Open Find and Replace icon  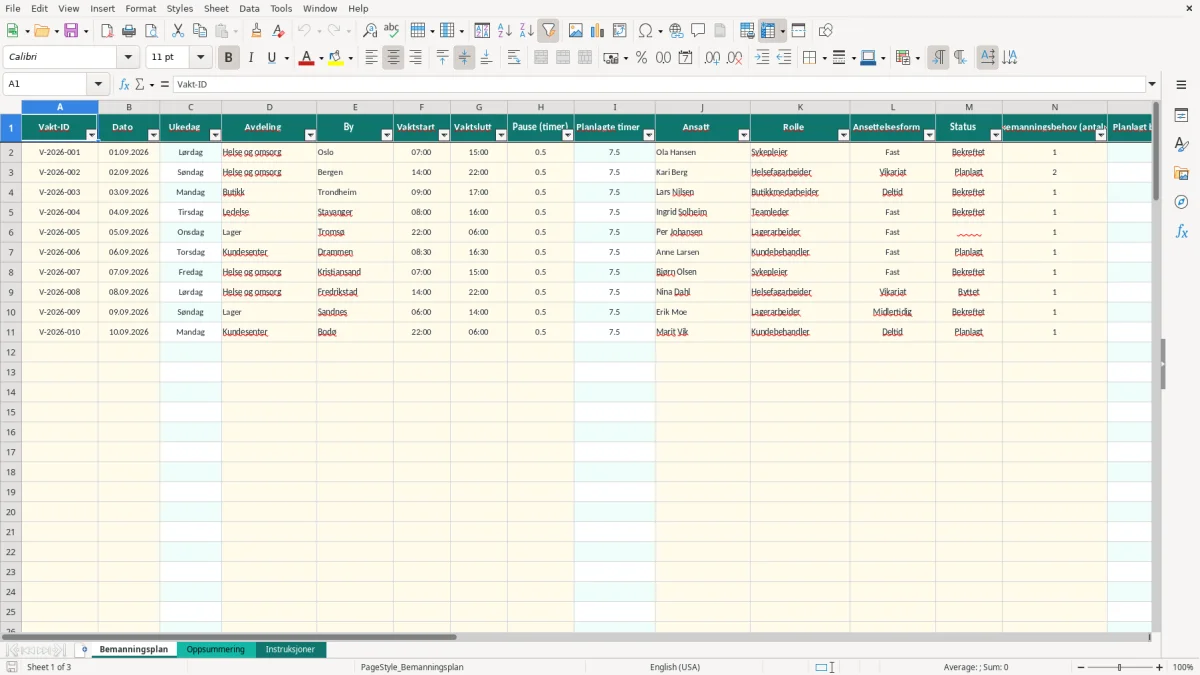(x=370, y=31)
